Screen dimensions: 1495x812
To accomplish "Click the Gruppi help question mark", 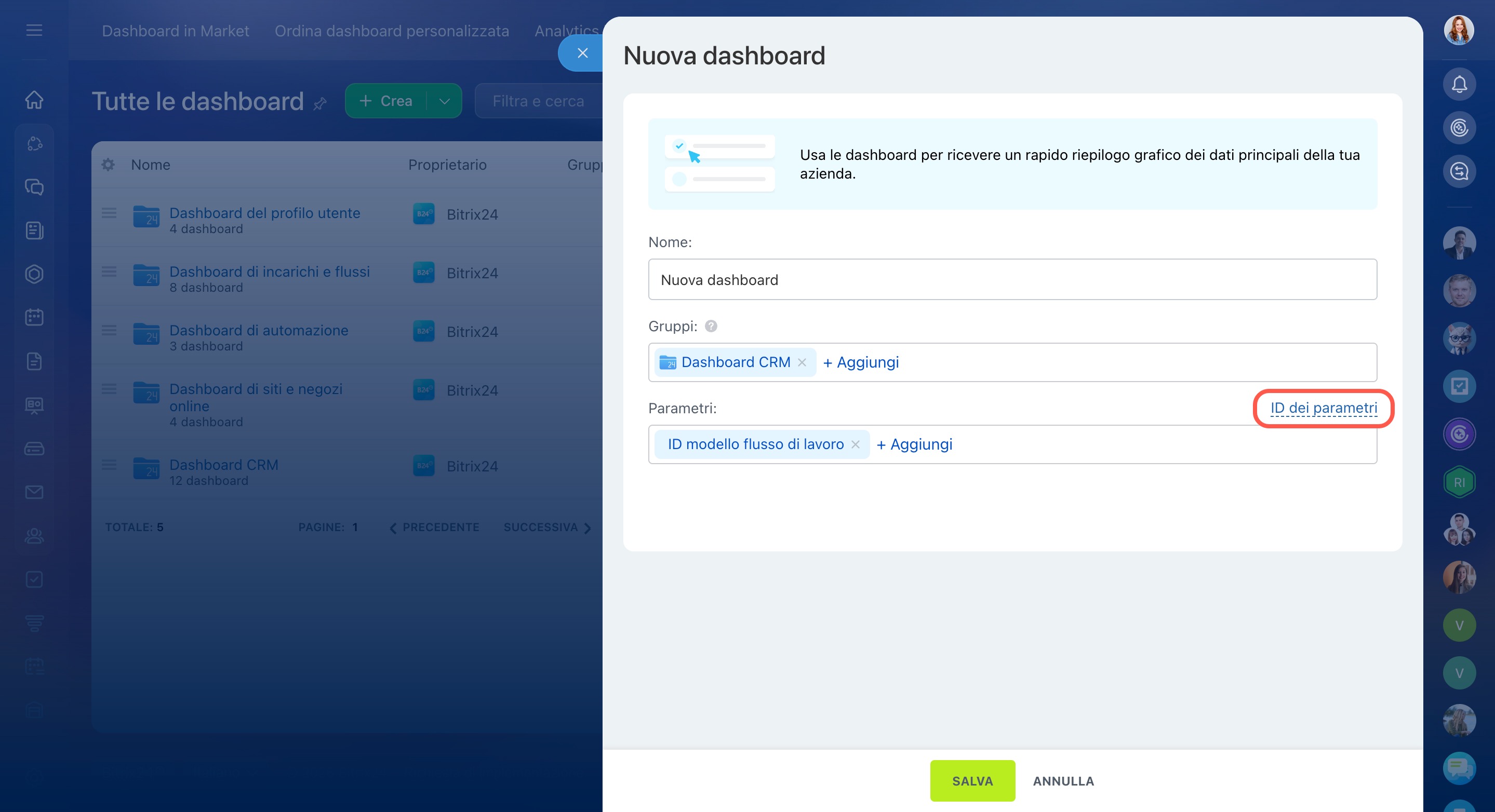I will pos(710,326).
